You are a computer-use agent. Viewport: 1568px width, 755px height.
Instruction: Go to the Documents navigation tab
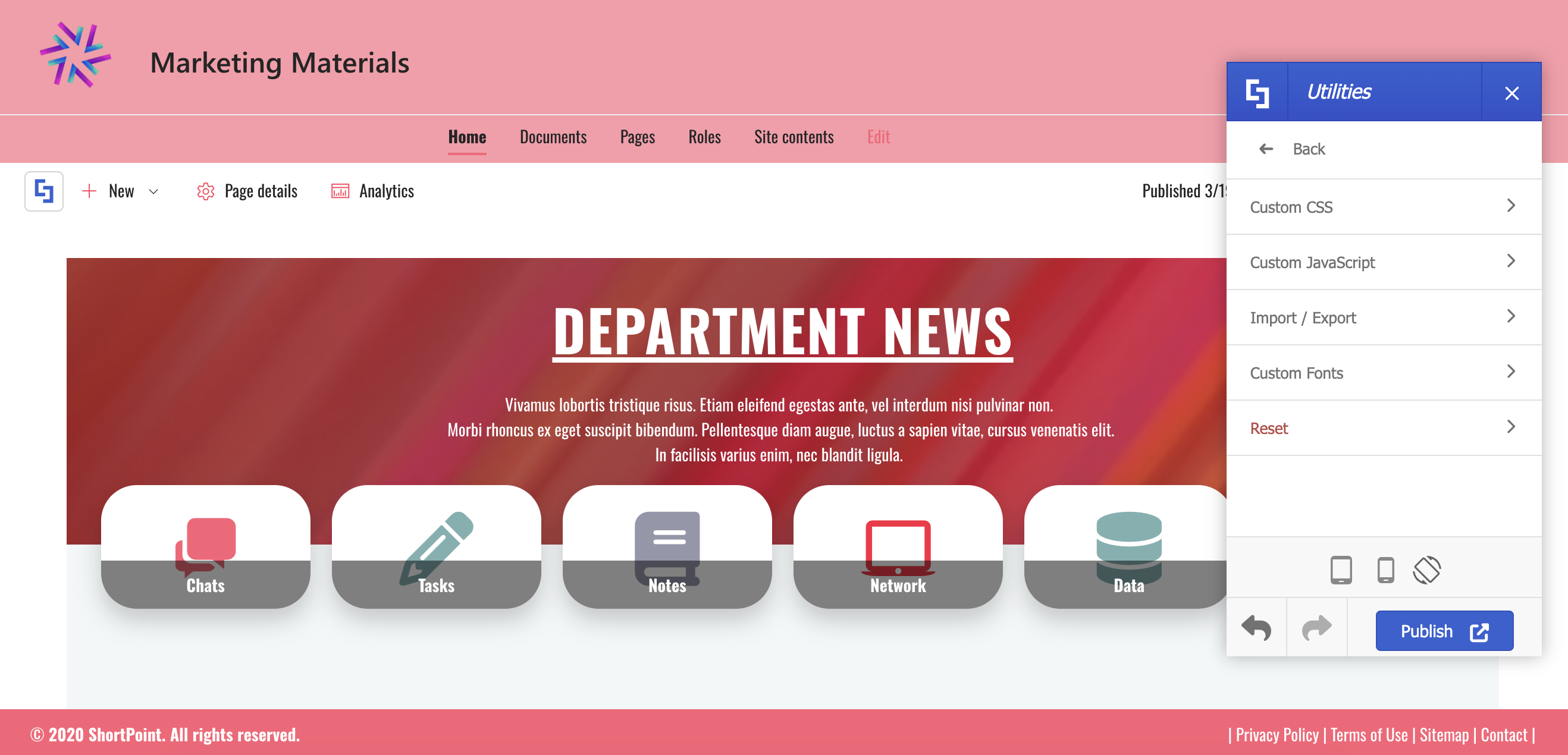[553, 137]
